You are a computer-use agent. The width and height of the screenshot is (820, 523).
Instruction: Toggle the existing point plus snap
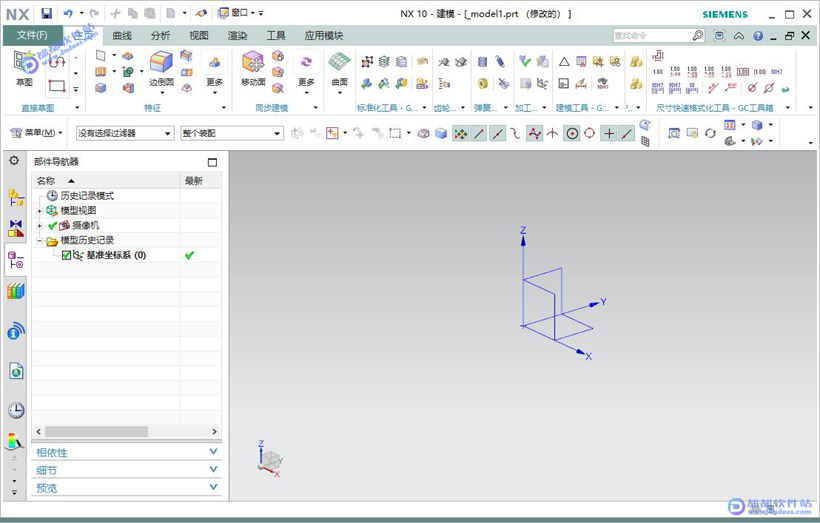pyautogui.click(x=609, y=133)
